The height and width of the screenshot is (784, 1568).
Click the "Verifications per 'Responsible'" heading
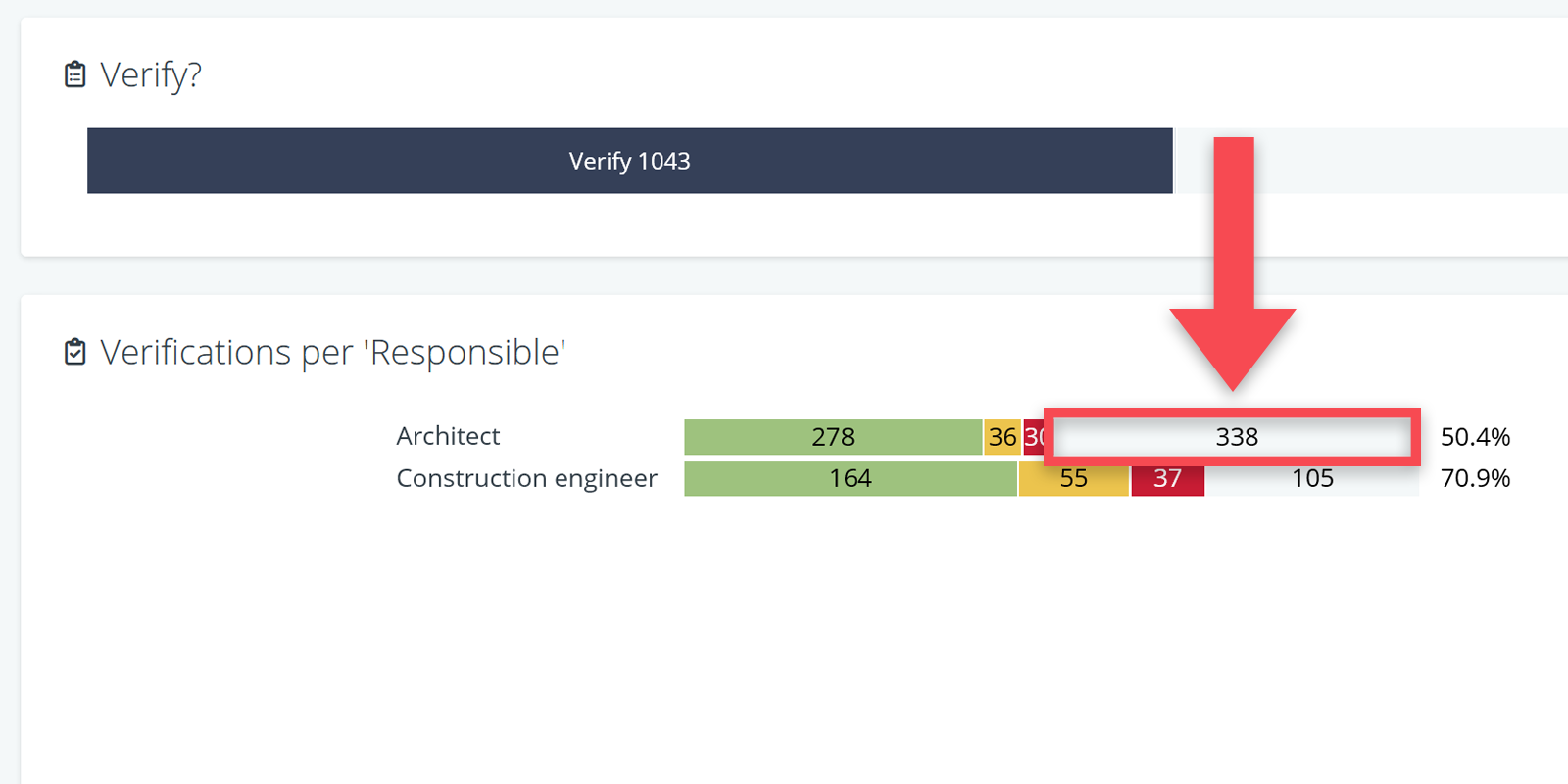coord(333,352)
